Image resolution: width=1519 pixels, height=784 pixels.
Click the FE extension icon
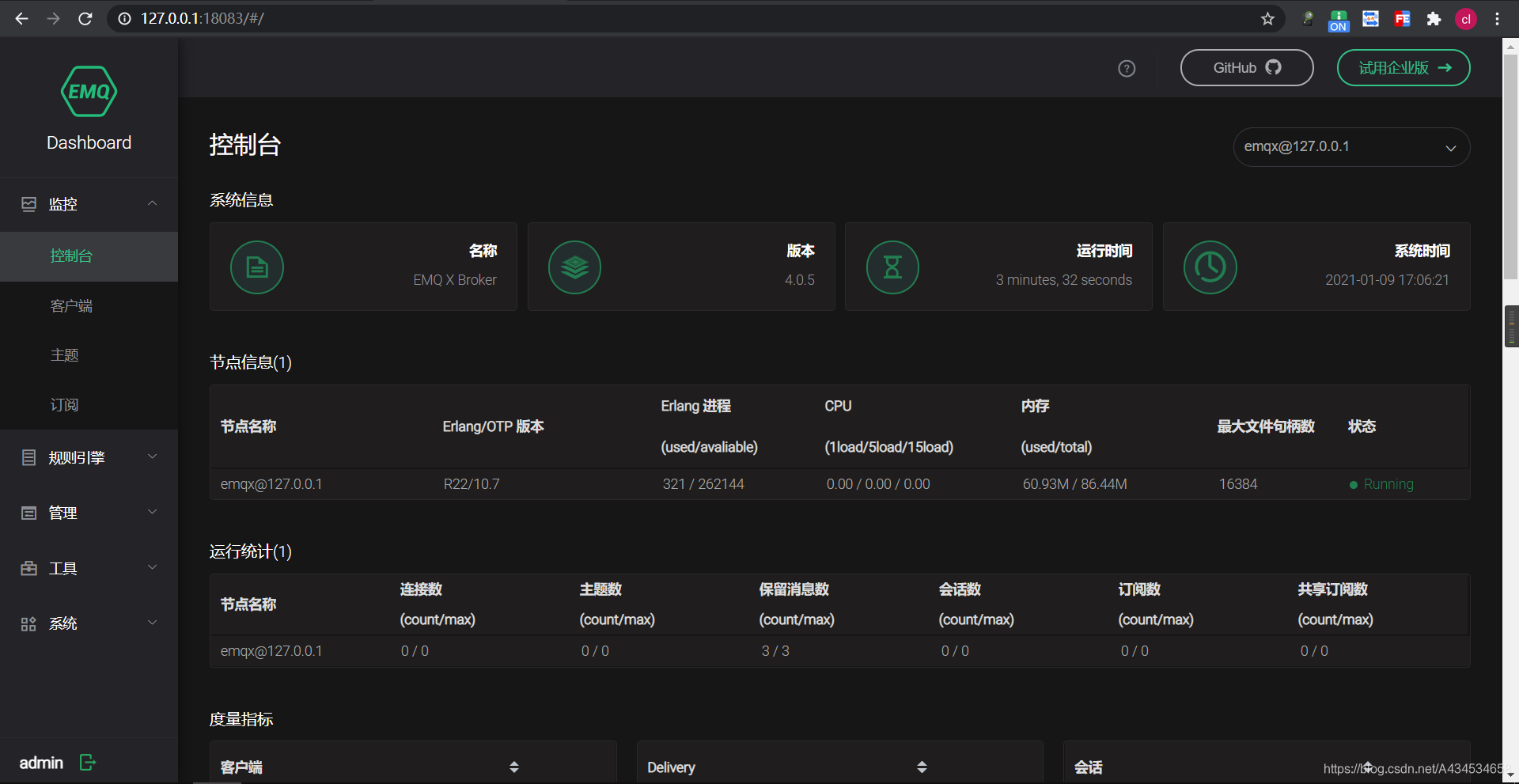point(1402,19)
